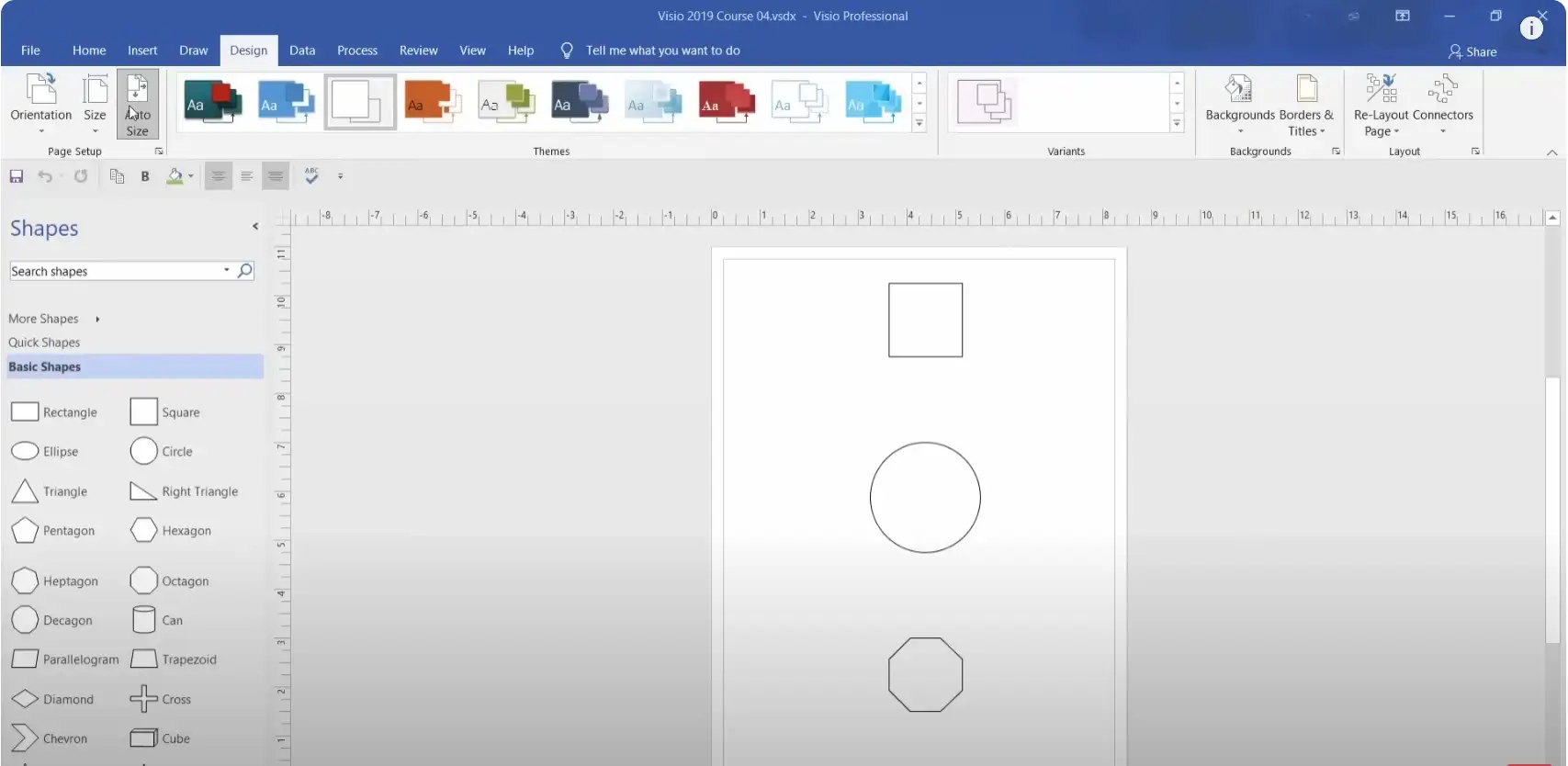Click the Right Triangle shape icon
This screenshot has width=1568, height=766.
pos(143,491)
